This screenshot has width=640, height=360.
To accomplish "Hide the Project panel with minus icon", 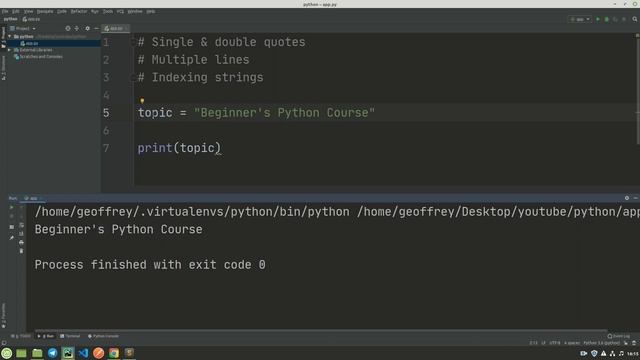I will 96,29.
